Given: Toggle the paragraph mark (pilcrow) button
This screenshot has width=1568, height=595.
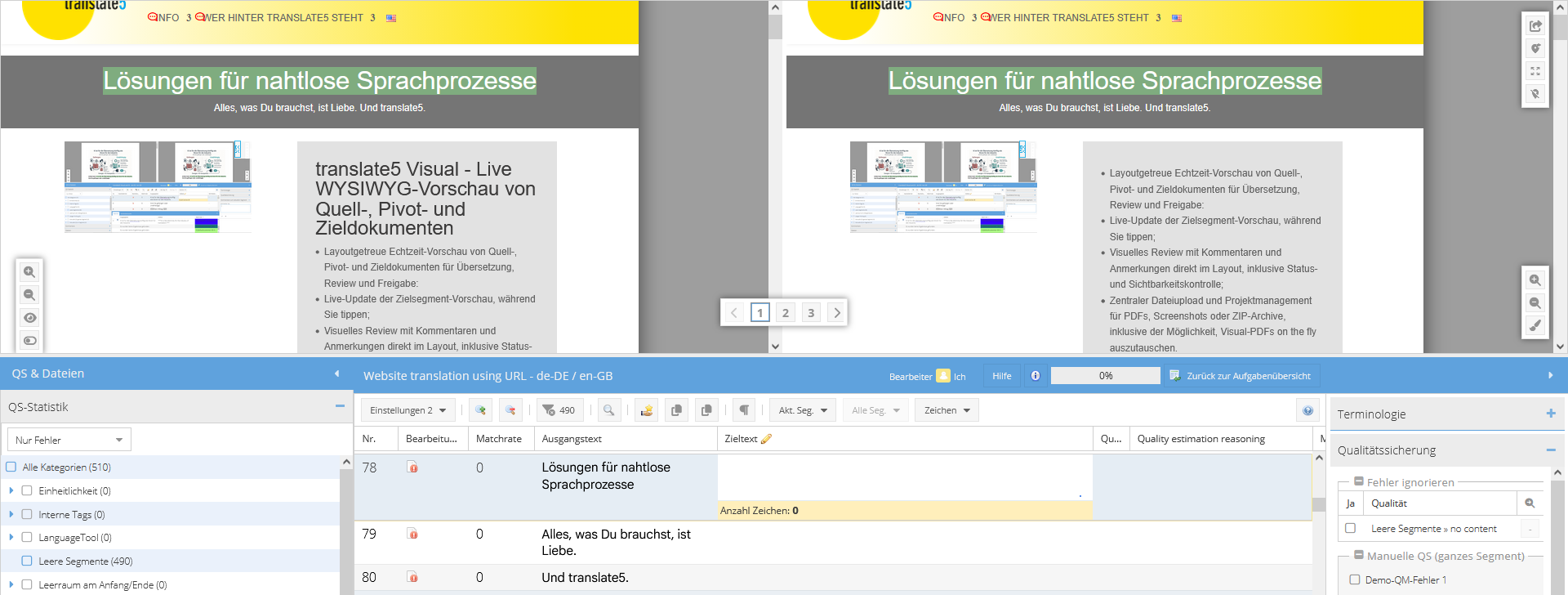Looking at the screenshot, I should click(744, 410).
